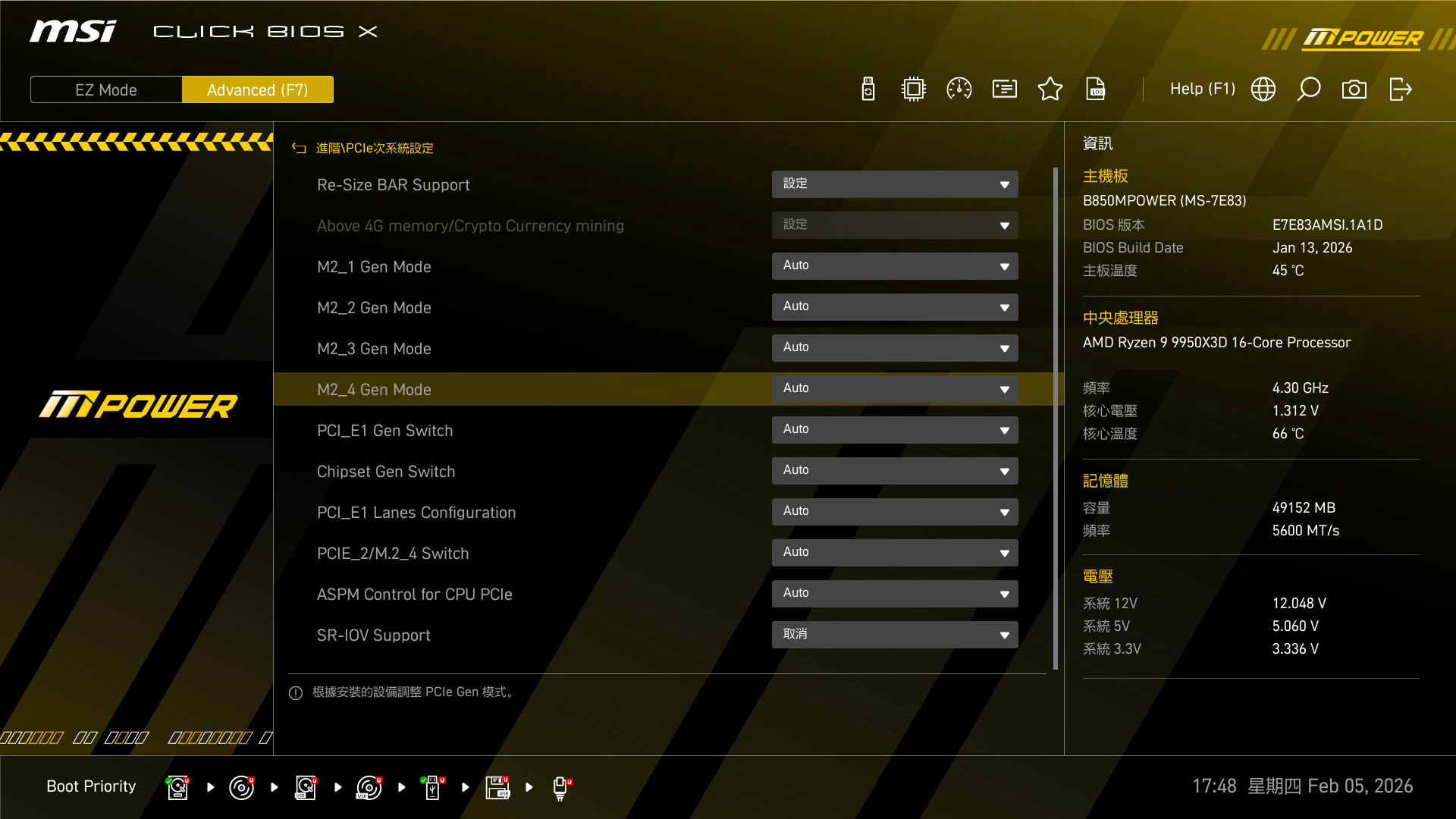This screenshot has height=819, width=1456.
Task: Click the settings list vertical scrollbar
Action: pyautogui.click(x=1055, y=417)
